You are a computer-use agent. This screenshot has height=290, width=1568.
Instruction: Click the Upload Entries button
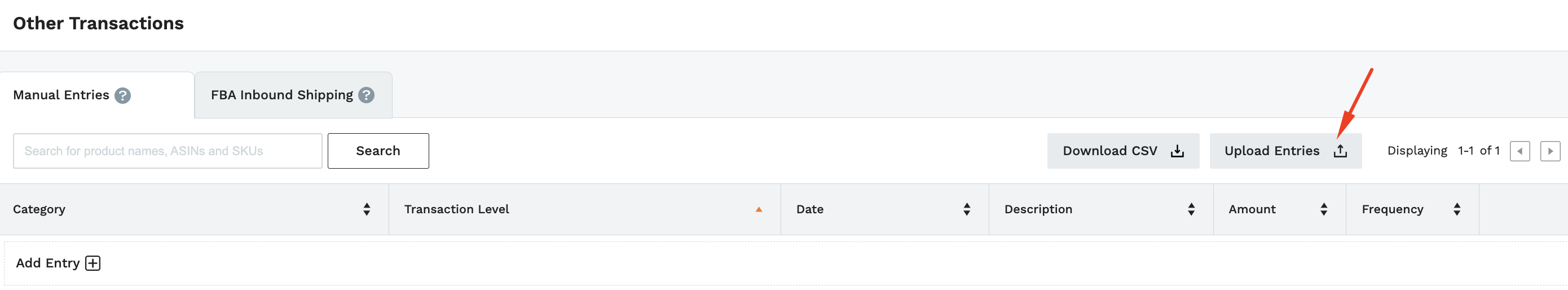1285,151
